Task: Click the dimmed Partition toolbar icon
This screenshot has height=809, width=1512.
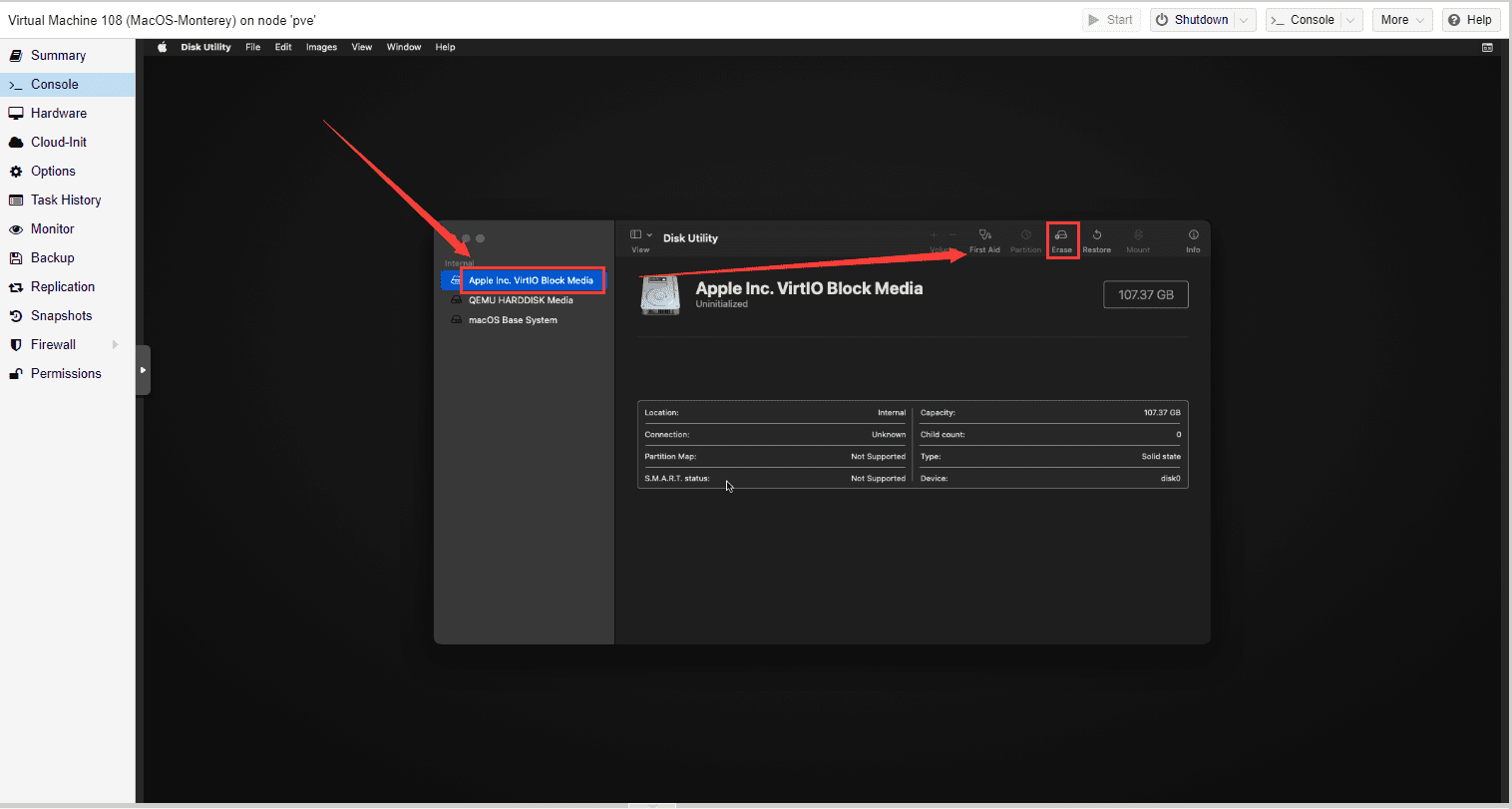Action: [x=1025, y=235]
